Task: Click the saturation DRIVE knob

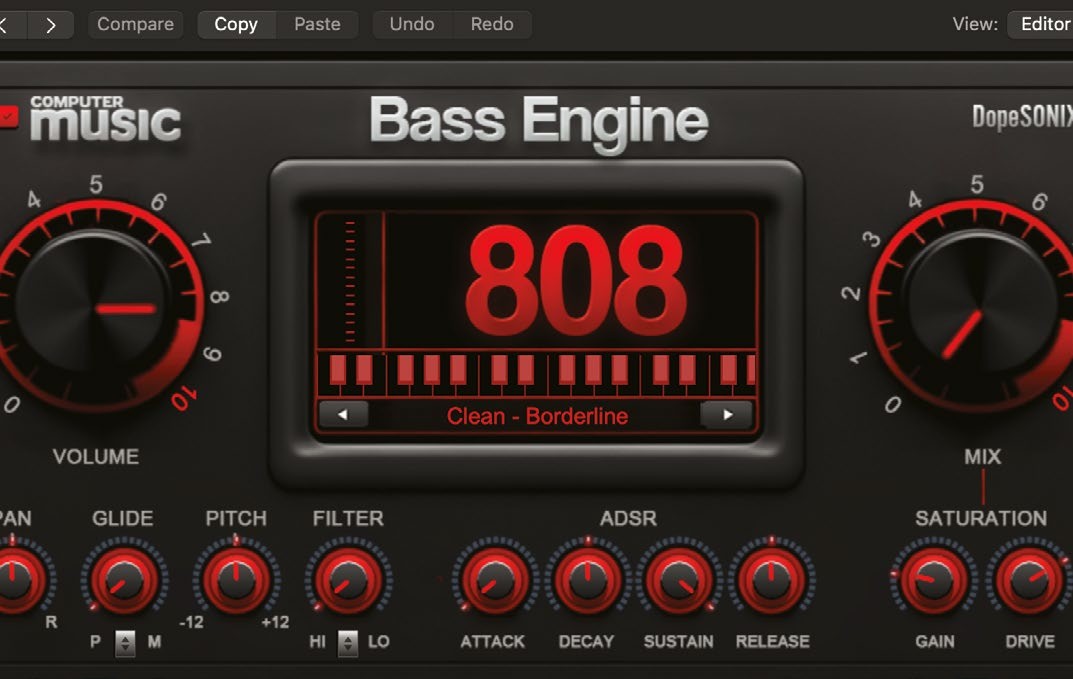Action: click(x=1029, y=580)
